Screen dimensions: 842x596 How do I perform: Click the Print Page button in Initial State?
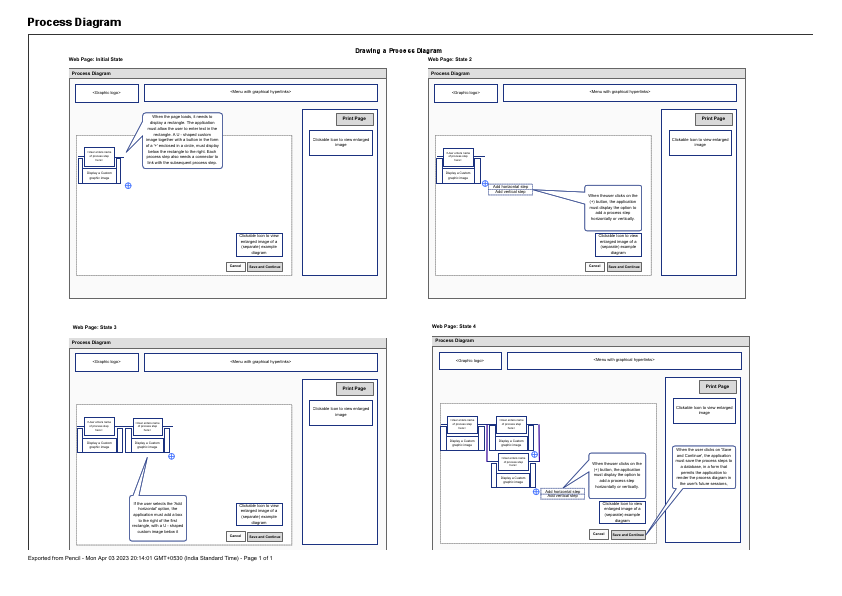pos(354,119)
